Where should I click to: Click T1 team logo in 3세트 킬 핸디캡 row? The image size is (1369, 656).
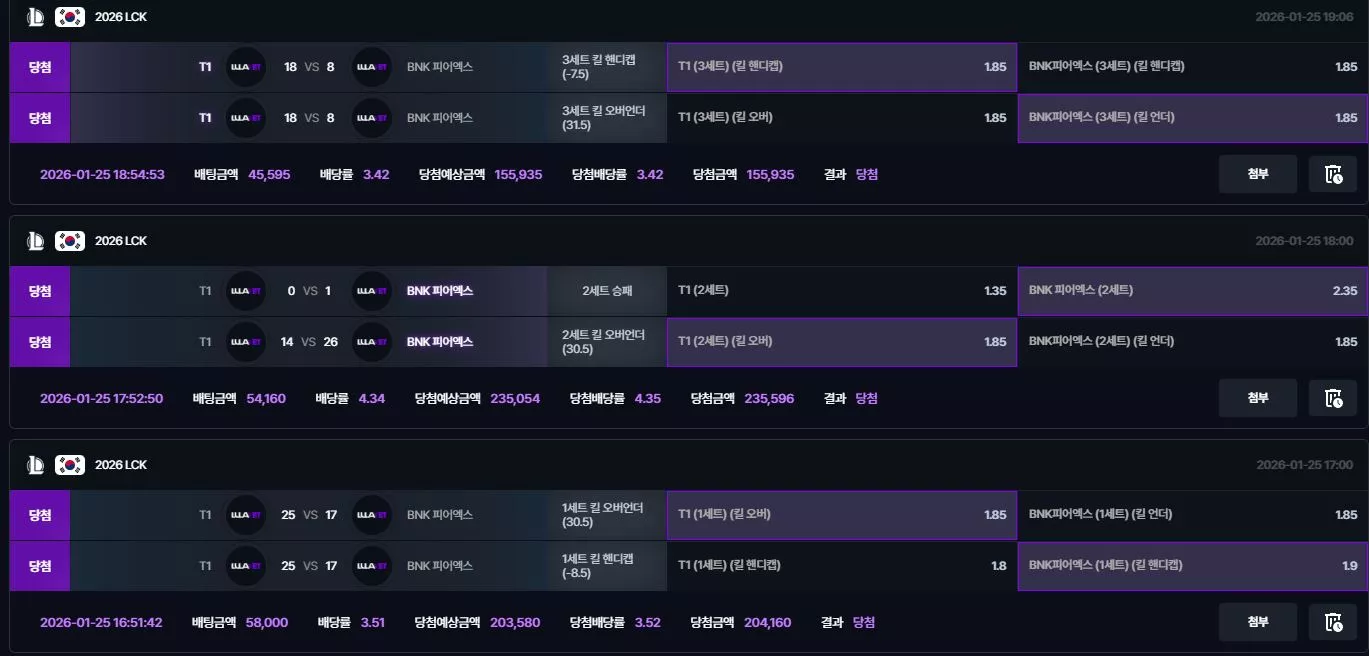click(x=246, y=67)
